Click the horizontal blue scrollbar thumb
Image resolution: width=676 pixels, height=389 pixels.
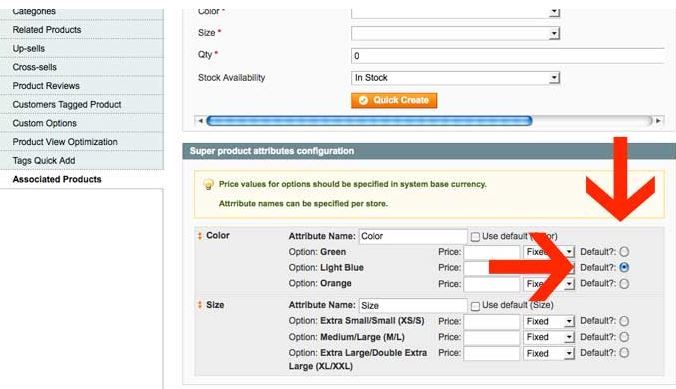coord(369,121)
